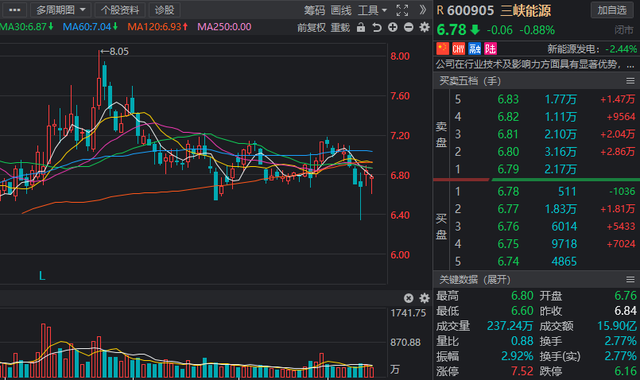Select buy level 4 price 6.75
The image size is (640, 380).
(508, 244)
